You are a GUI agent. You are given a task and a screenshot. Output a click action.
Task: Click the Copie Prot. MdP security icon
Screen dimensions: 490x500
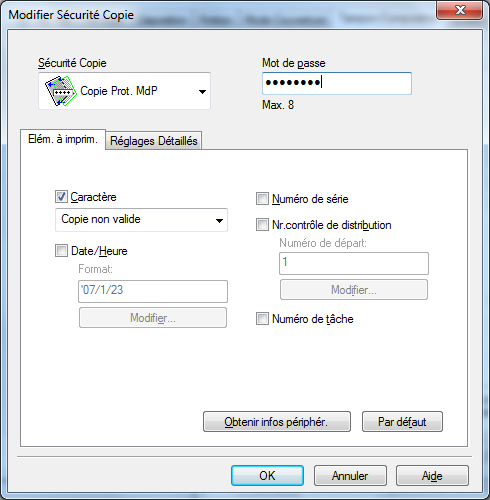click(60, 91)
